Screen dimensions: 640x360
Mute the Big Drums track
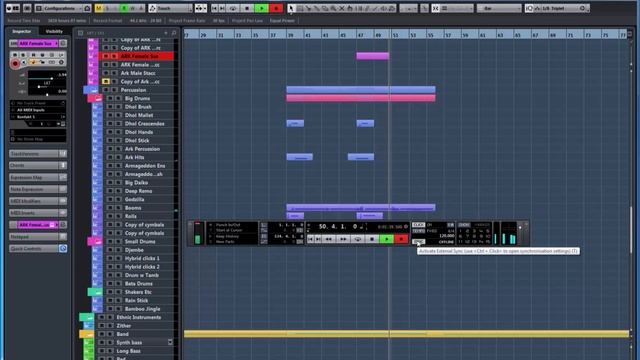110,98
